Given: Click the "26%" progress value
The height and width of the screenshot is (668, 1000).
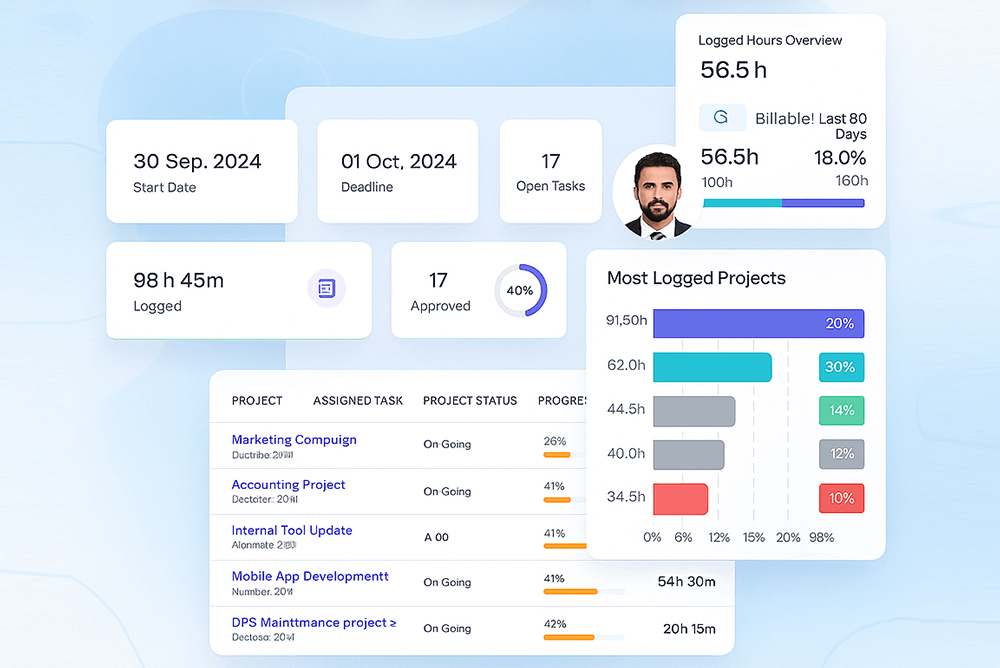Looking at the screenshot, I should [x=555, y=441].
